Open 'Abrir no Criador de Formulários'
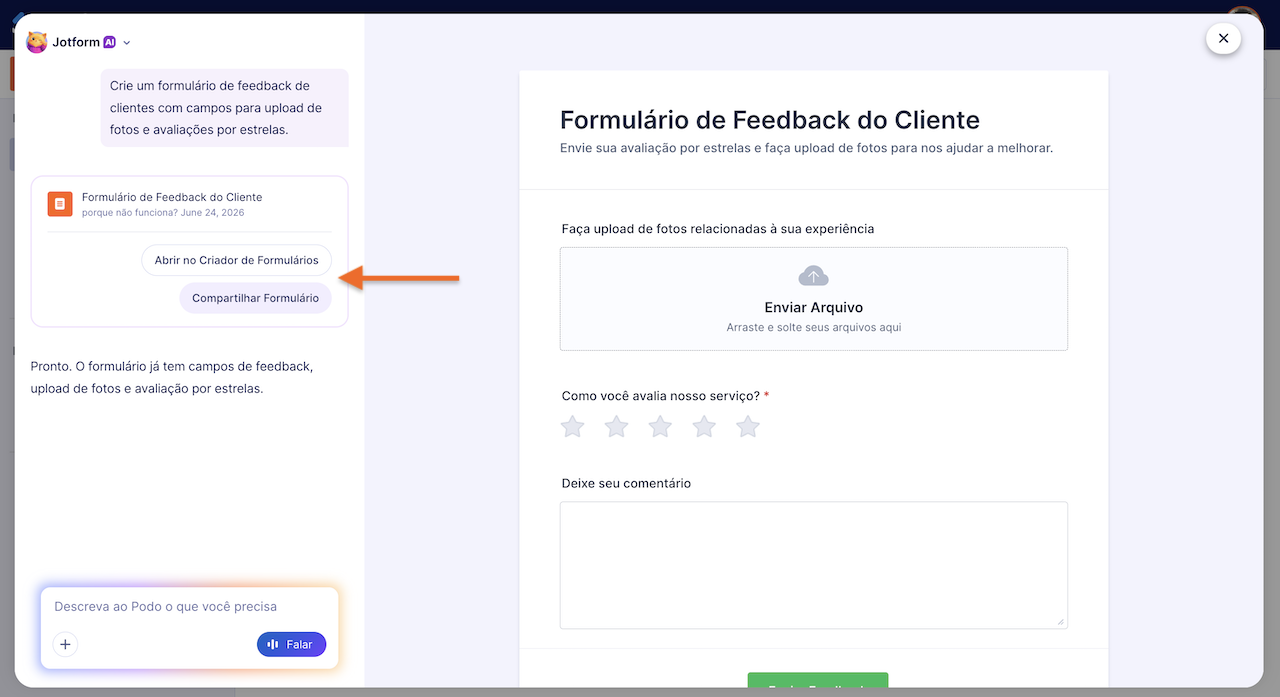 click(237, 260)
